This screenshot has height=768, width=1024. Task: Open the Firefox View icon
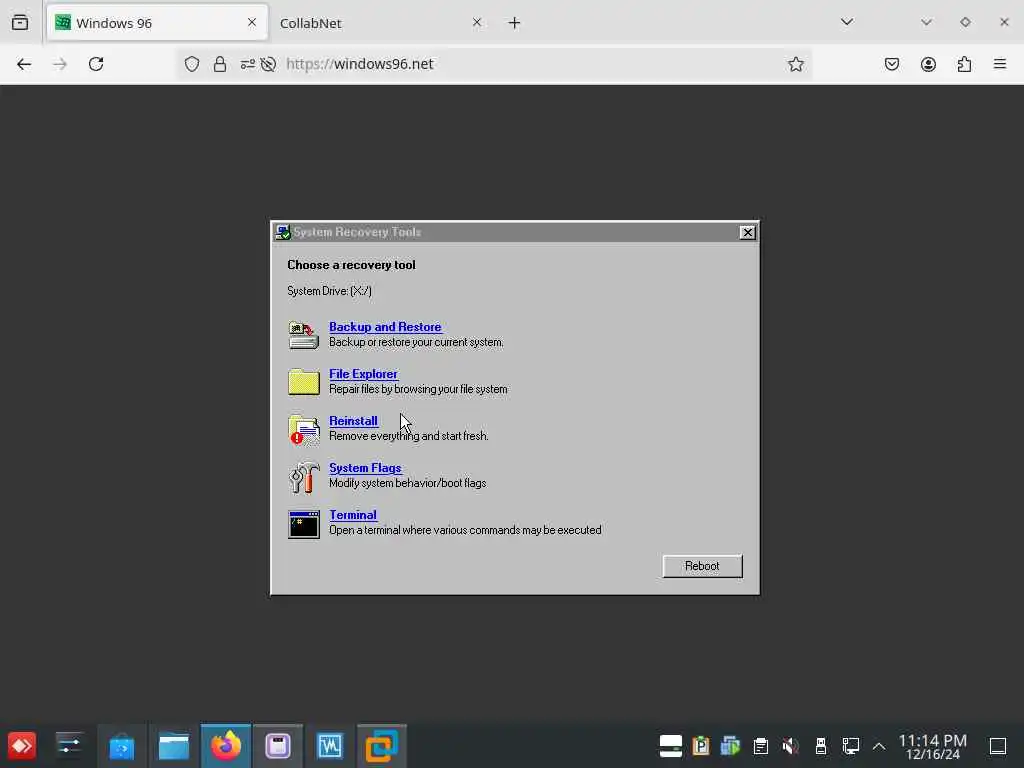click(x=20, y=23)
